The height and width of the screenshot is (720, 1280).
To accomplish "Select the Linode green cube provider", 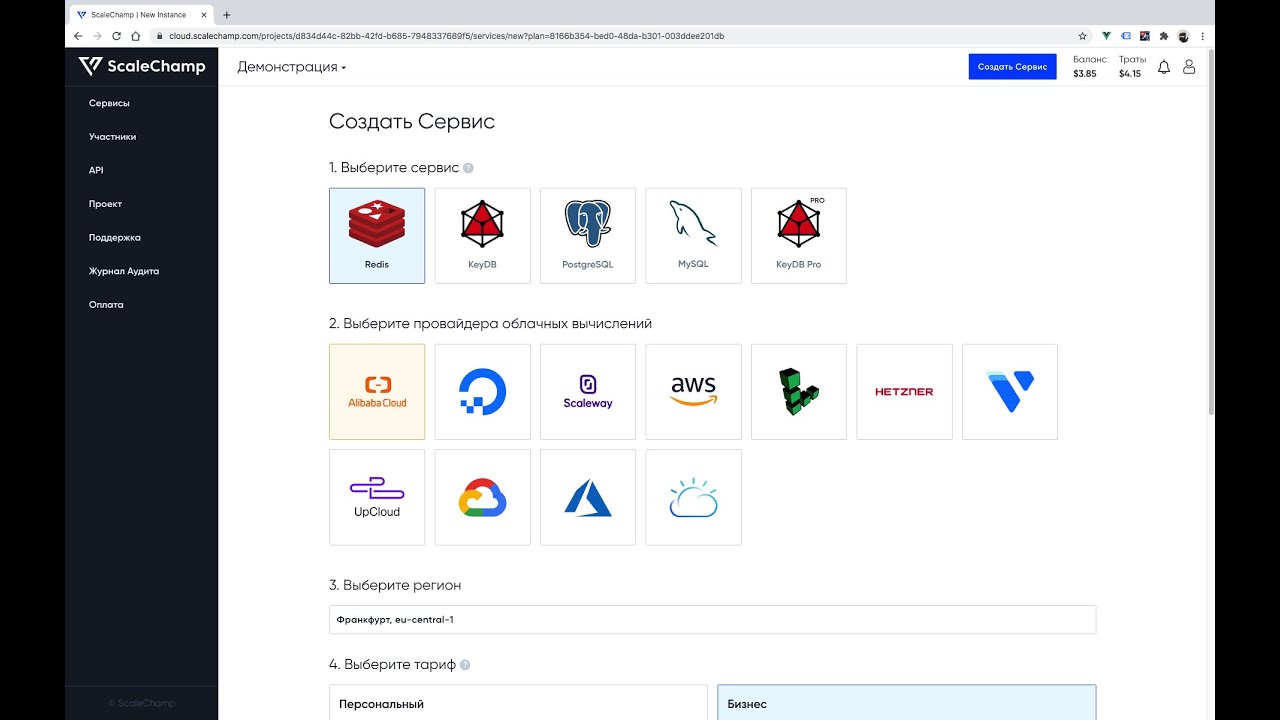I will click(799, 392).
